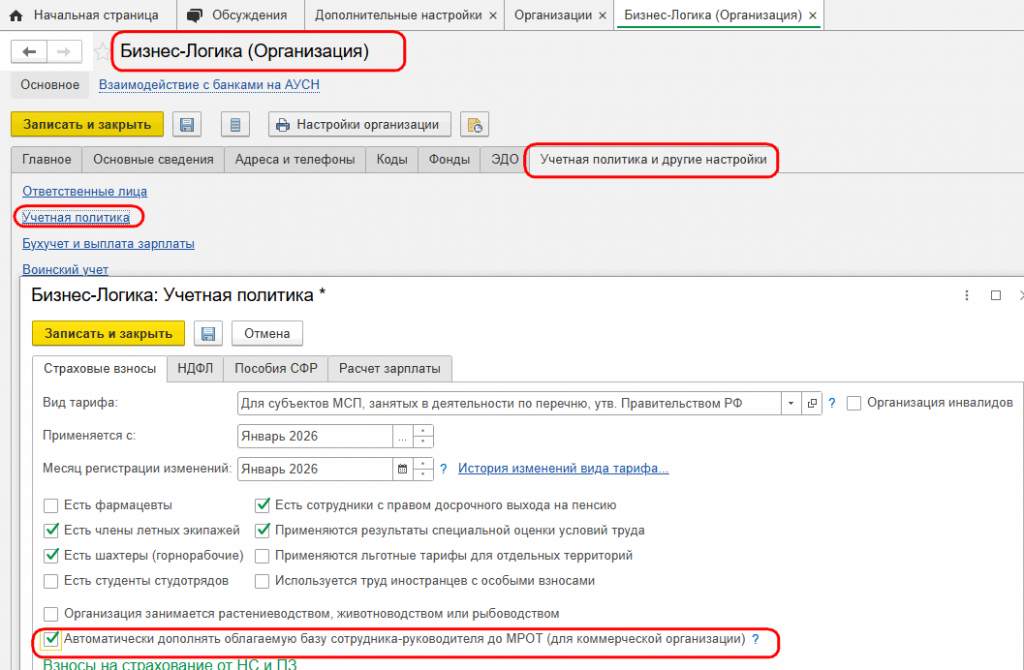Open the calendar for Месяц регистрации изменений
This screenshot has height=670, width=1024.
[402, 469]
